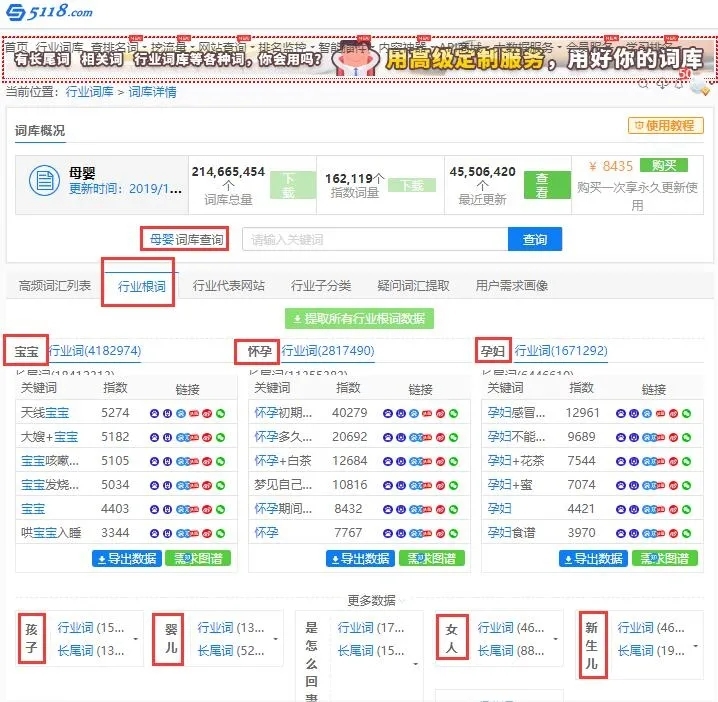The image size is (718, 702).
Task: Click 提取所有行业根词数据 green button
Action: pos(359,318)
